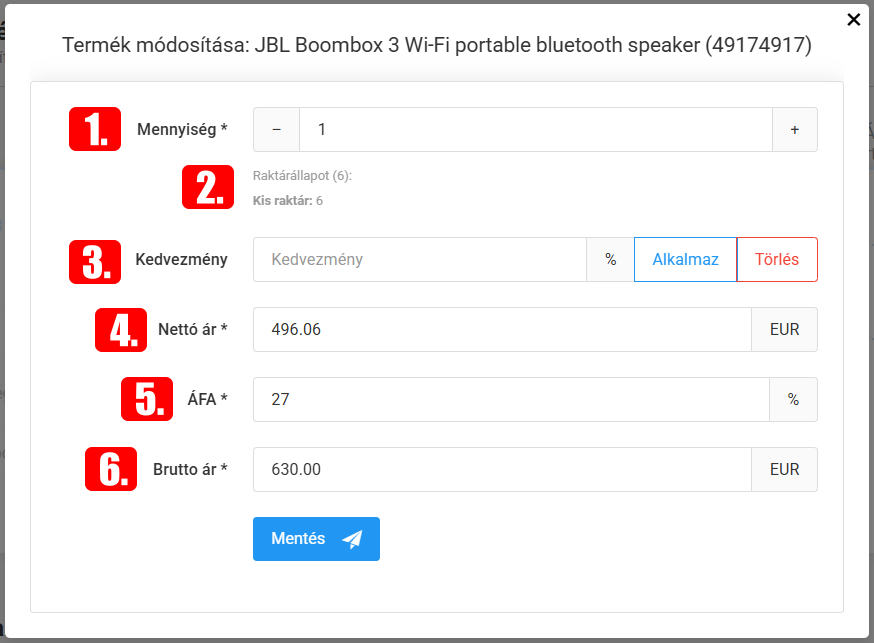The height and width of the screenshot is (643, 874).
Task: Click the percent addon beside Kedvezmény field
Action: pyautogui.click(x=610, y=260)
